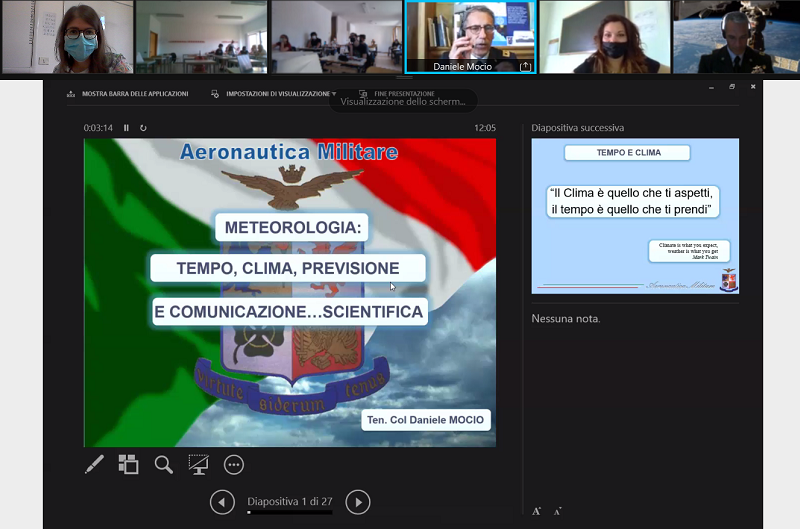The height and width of the screenshot is (529, 800).
Task: Click Mostra barra delle applicazioni
Action: tap(128, 94)
